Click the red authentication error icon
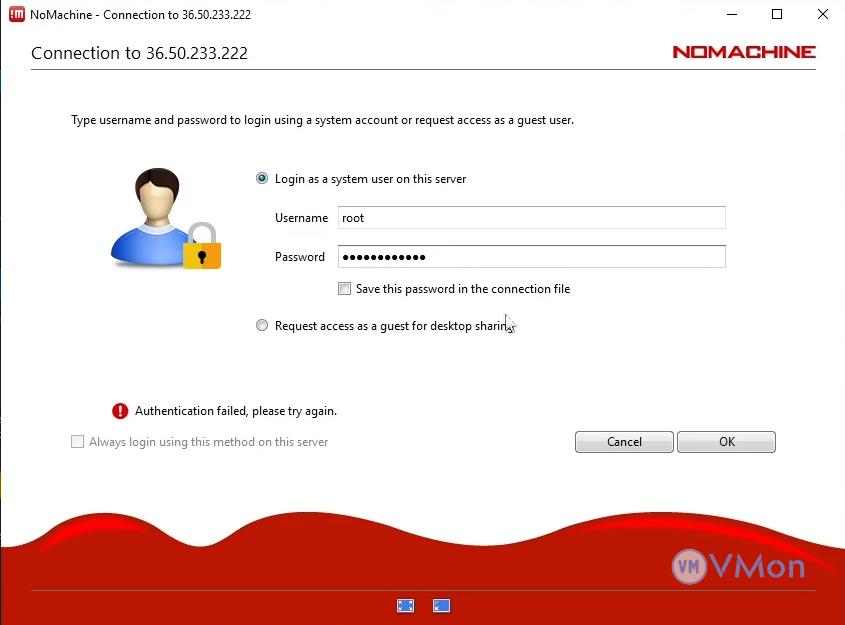The width and height of the screenshot is (845, 625). [x=120, y=411]
